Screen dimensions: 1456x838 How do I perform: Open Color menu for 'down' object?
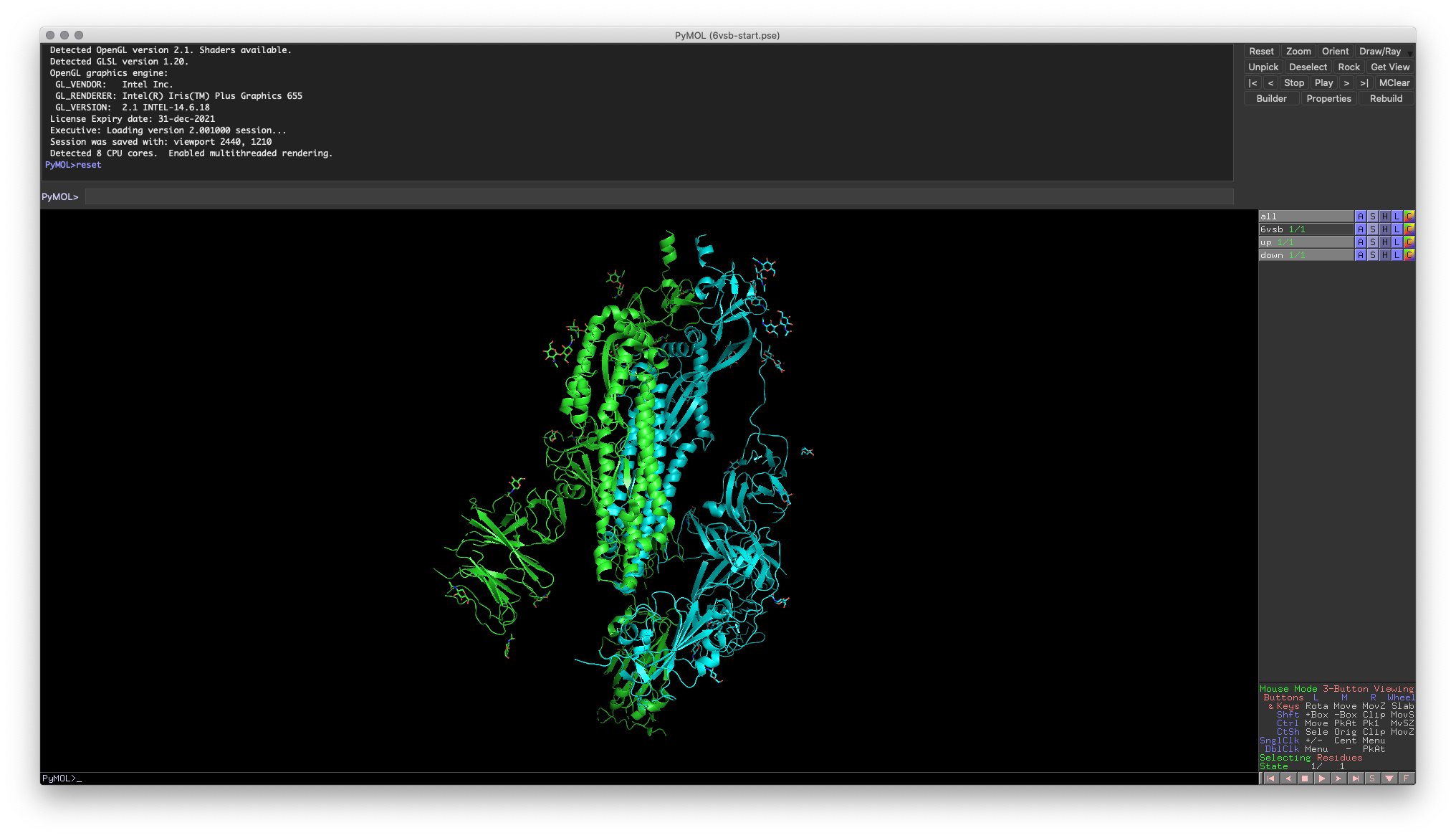[x=1409, y=255]
